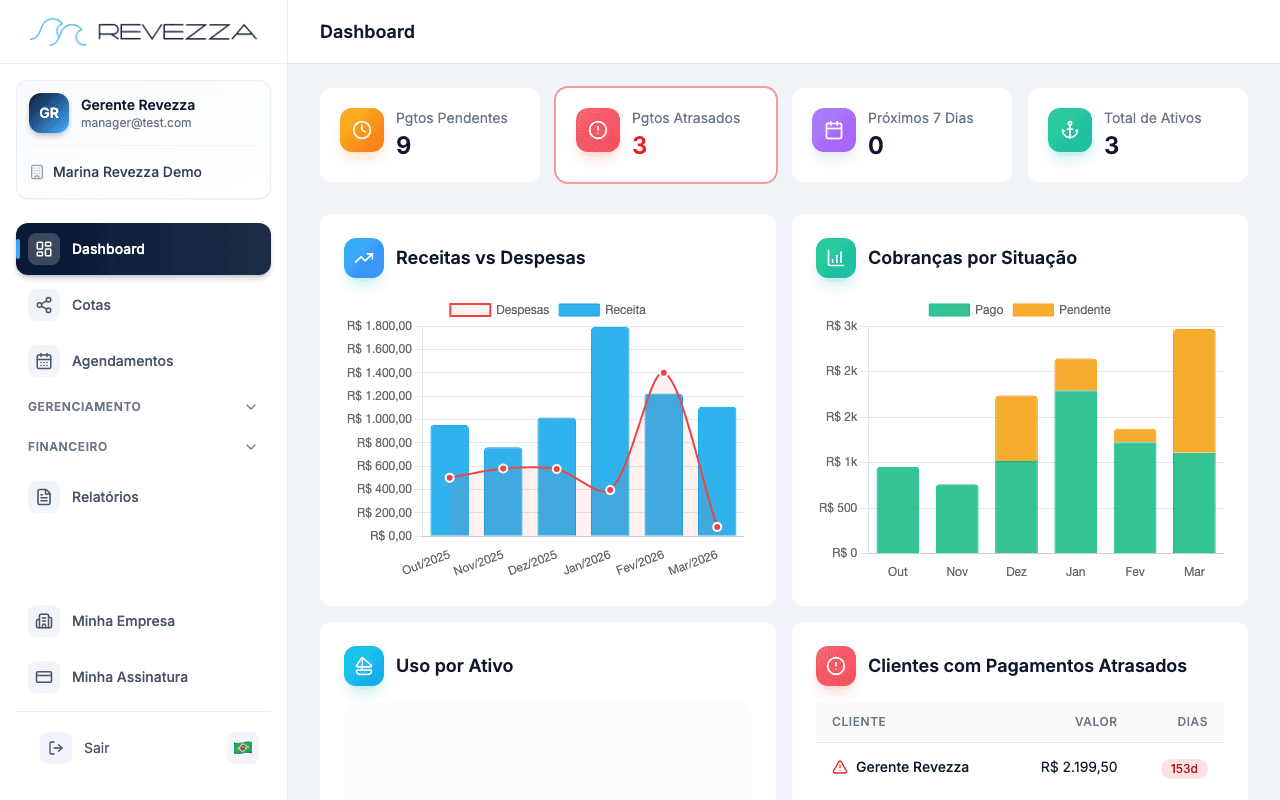Image resolution: width=1280 pixels, height=800 pixels.
Task: Go to Cotas in the sidebar
Action: tap(143, 305)
